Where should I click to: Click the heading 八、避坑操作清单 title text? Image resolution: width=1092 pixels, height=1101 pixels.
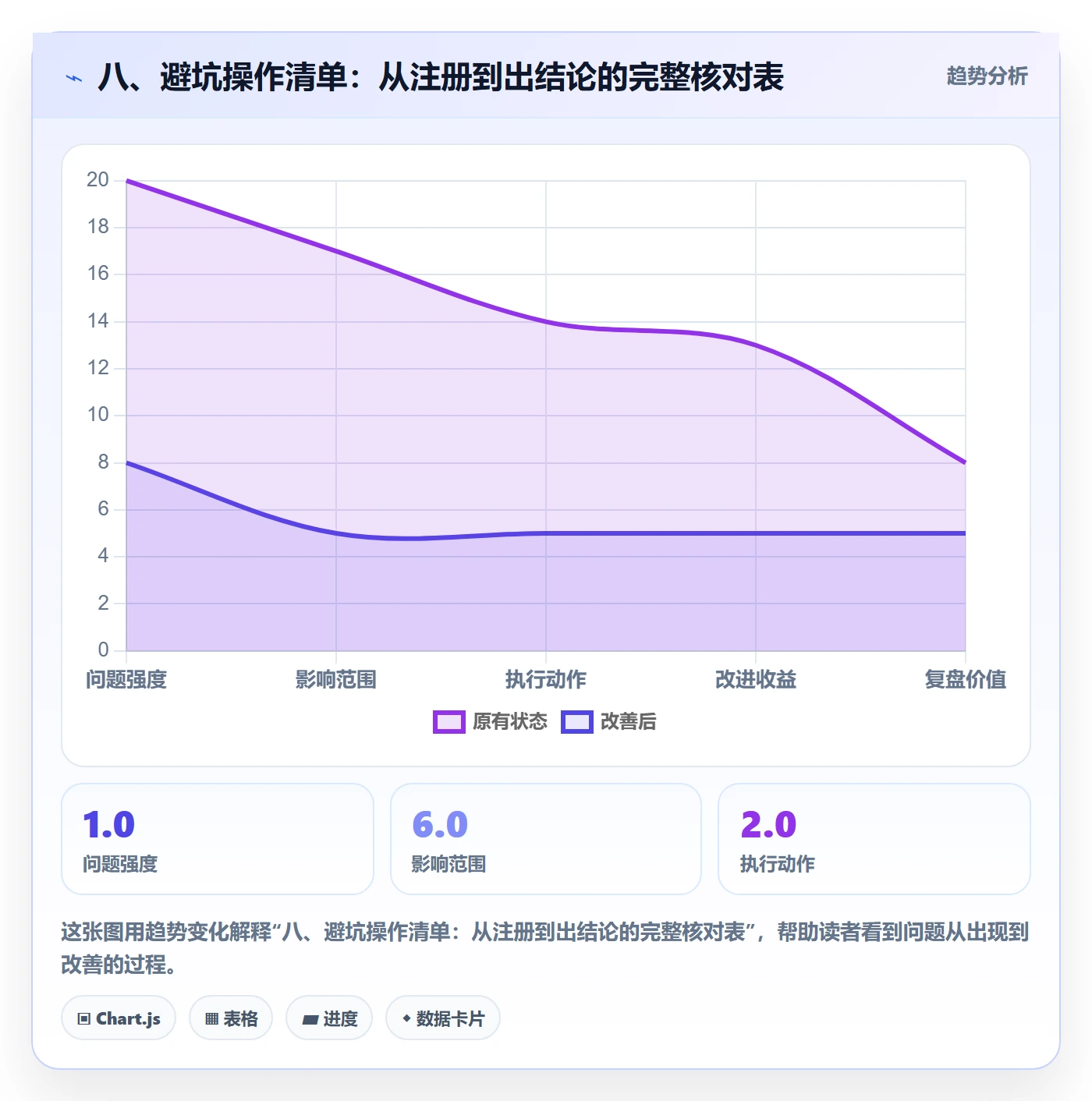coord(441,77)
